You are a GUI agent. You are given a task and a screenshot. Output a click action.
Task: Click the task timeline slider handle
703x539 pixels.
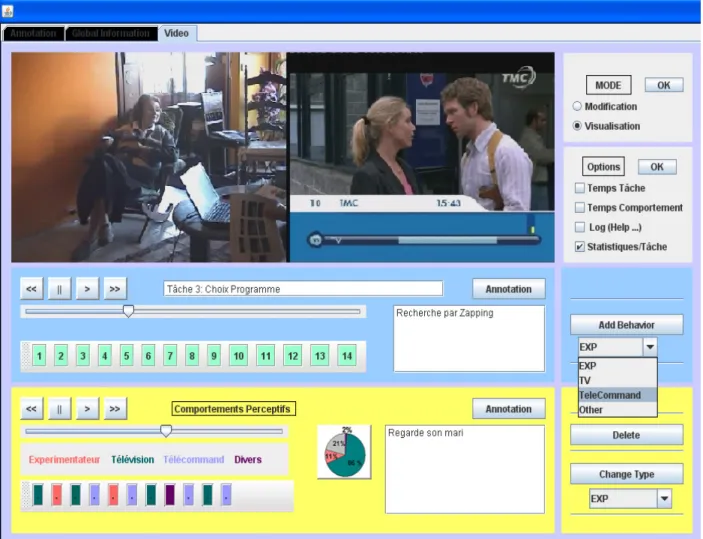[128, 311]
